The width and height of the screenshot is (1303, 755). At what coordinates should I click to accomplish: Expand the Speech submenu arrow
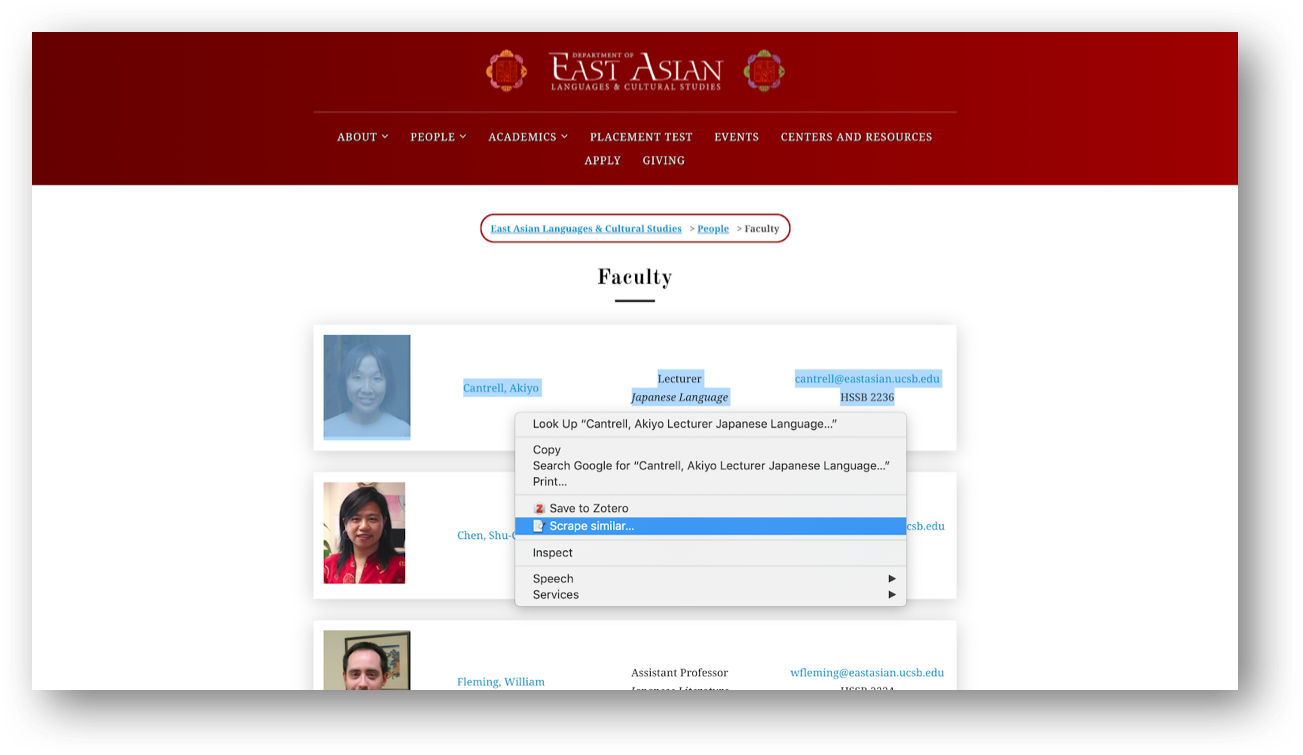click(x=891, y=579)
